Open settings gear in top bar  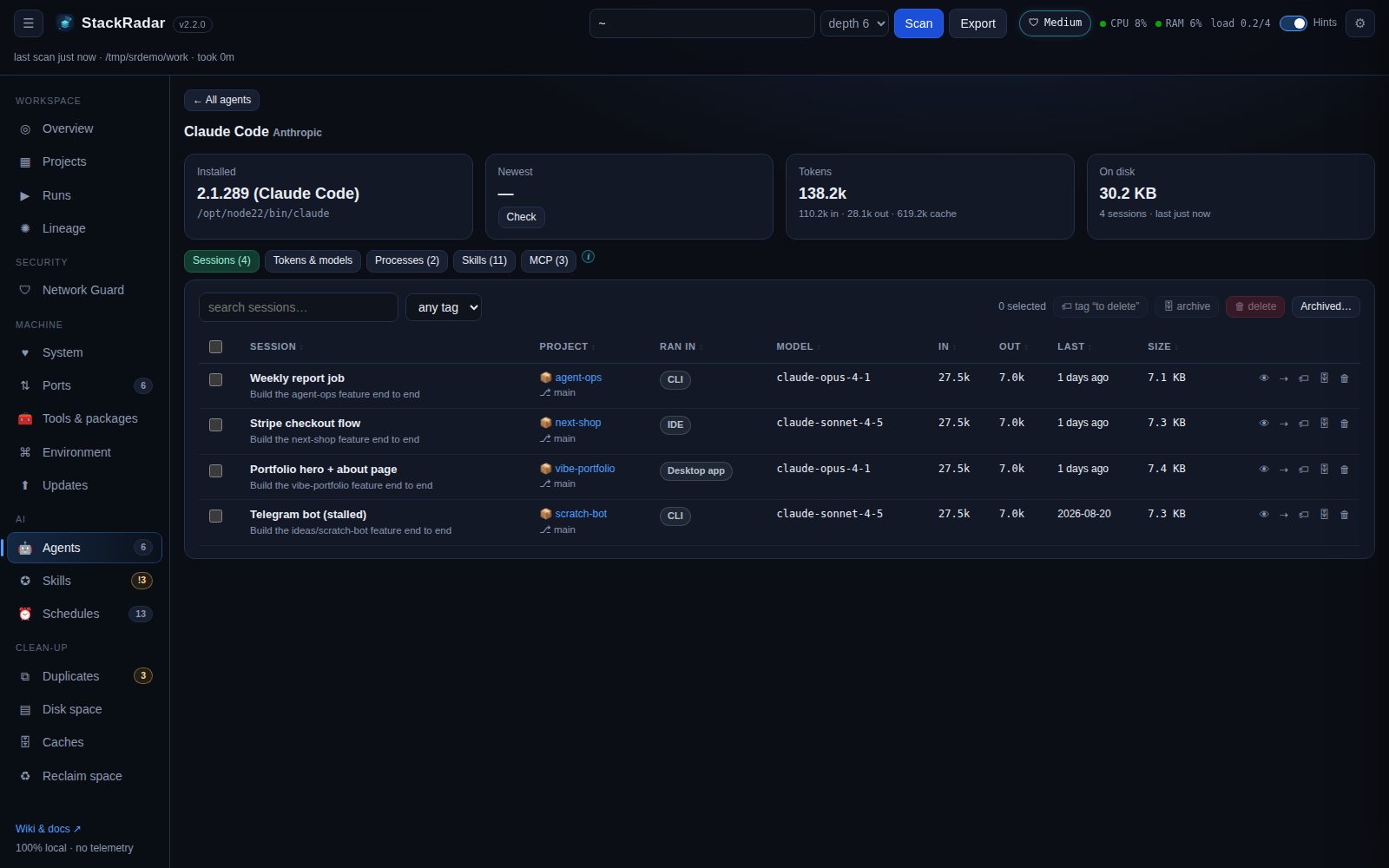(x=1359, y=23)
